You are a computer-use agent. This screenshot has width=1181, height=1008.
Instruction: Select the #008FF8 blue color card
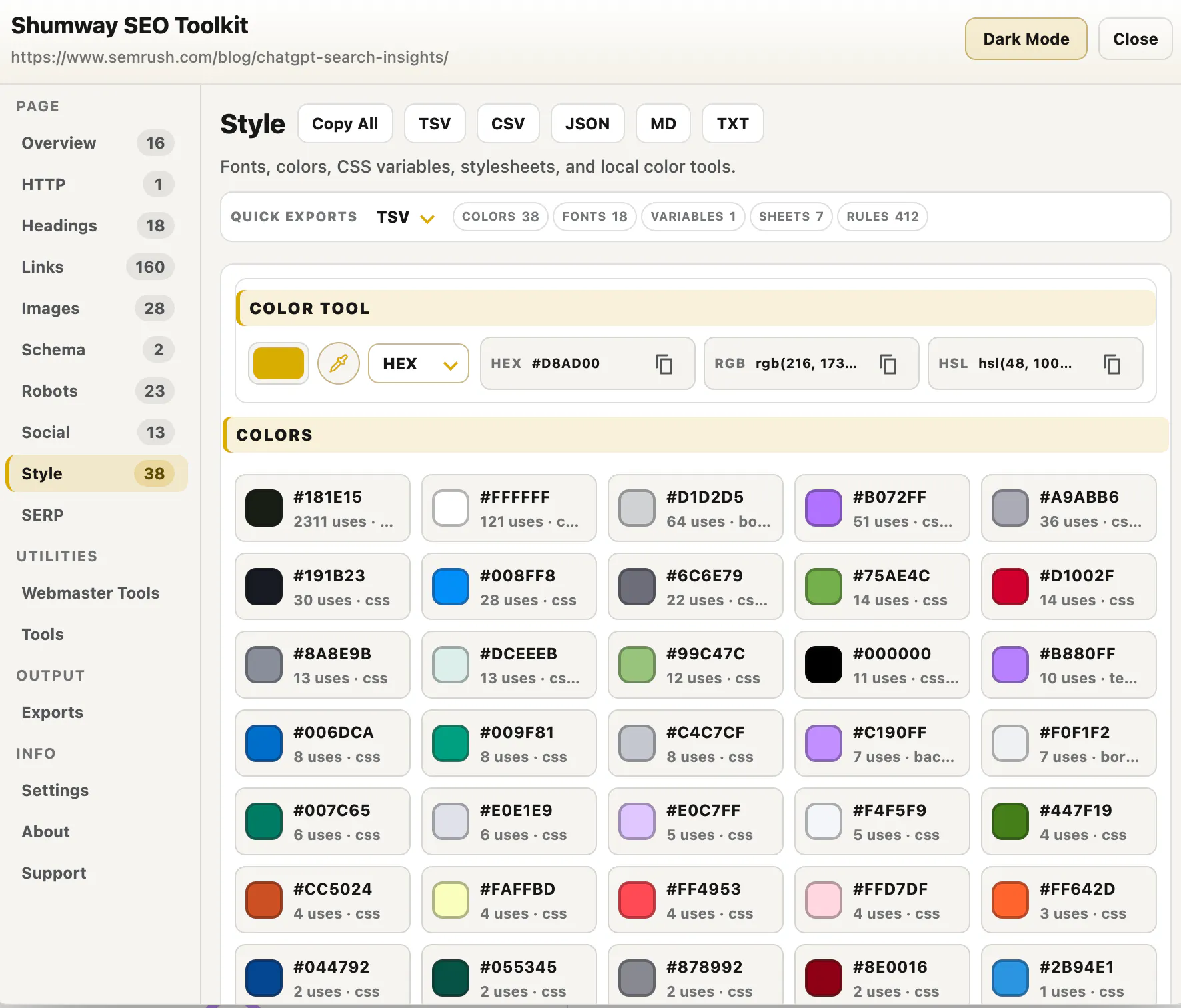point(509,587)
